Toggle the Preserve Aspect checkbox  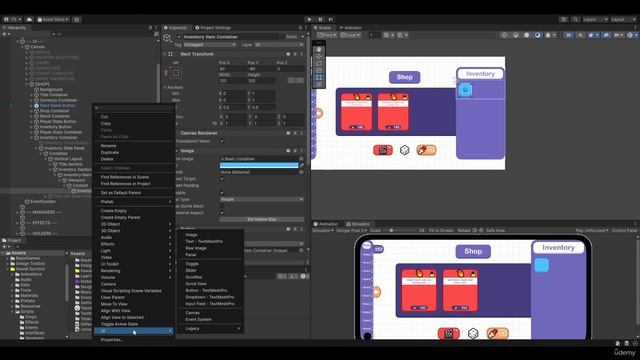pos(222,213)
